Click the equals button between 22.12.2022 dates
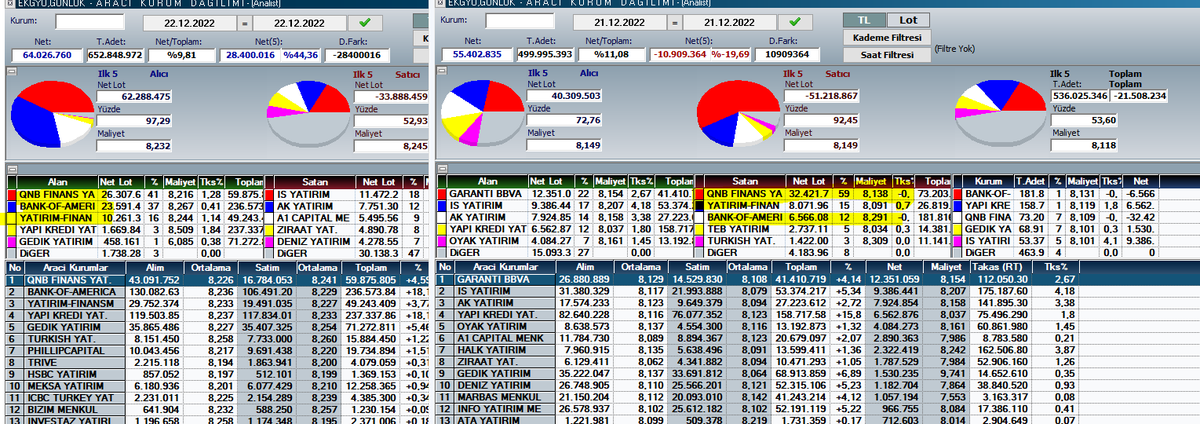Image resolution: width=1200 pixels, height=424 pixels. tap(247, 21)
